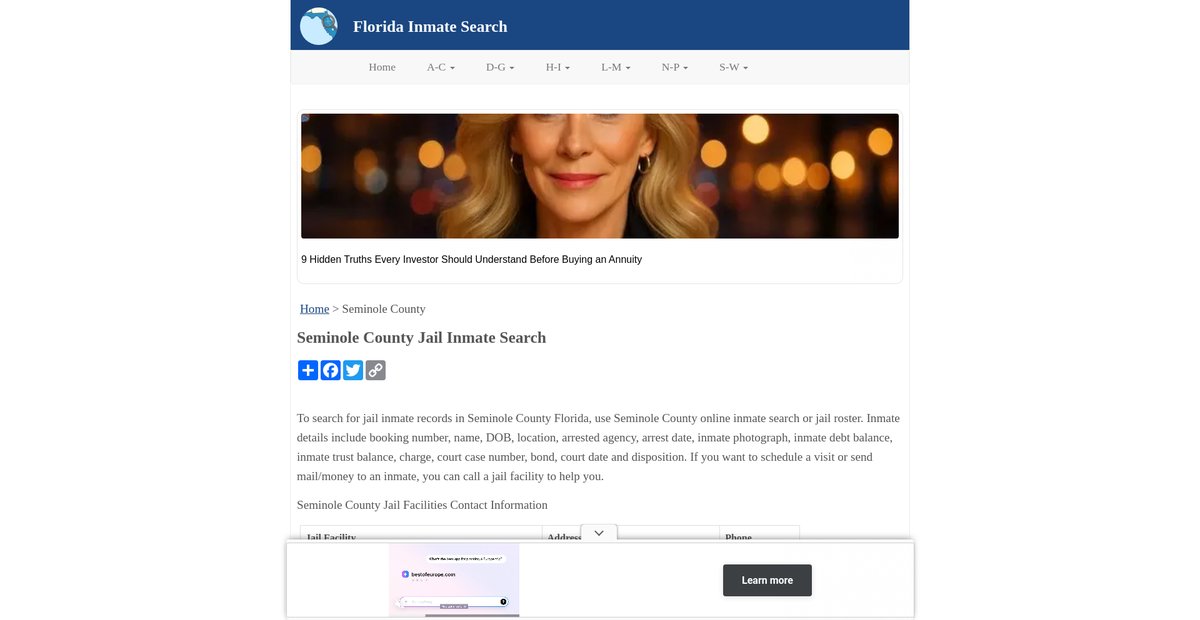Click the Florida Inmate Search logo icon
The height and width of the screenshot is (620, 1200).
click(x=319, y=27)
